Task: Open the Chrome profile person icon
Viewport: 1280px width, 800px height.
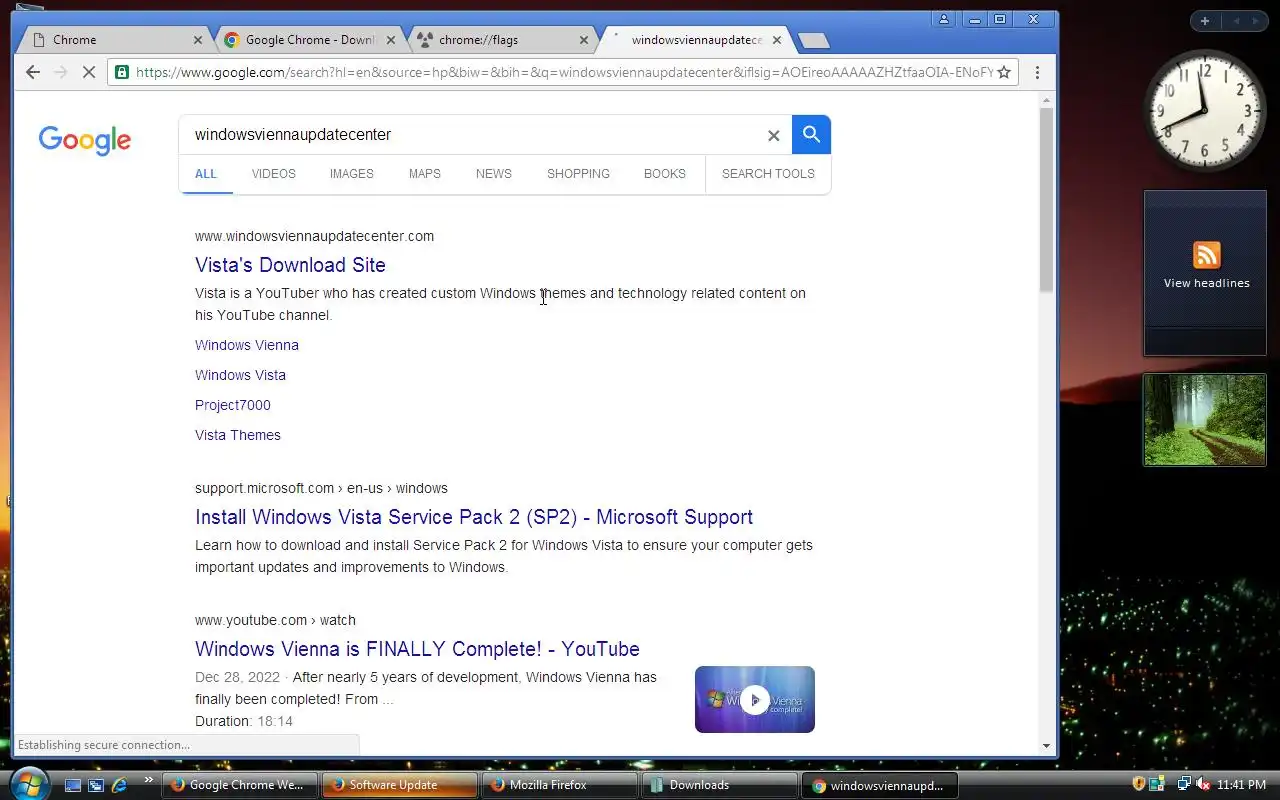Action: [943, 19]
